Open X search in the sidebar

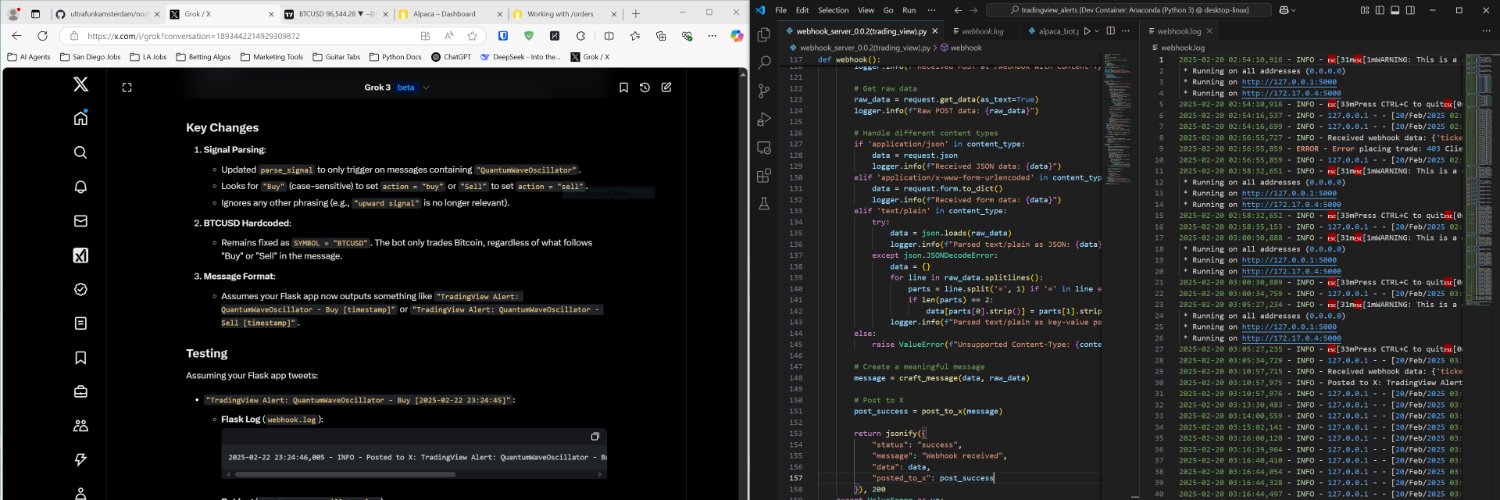pyautogui.click(x=80, y=153)
